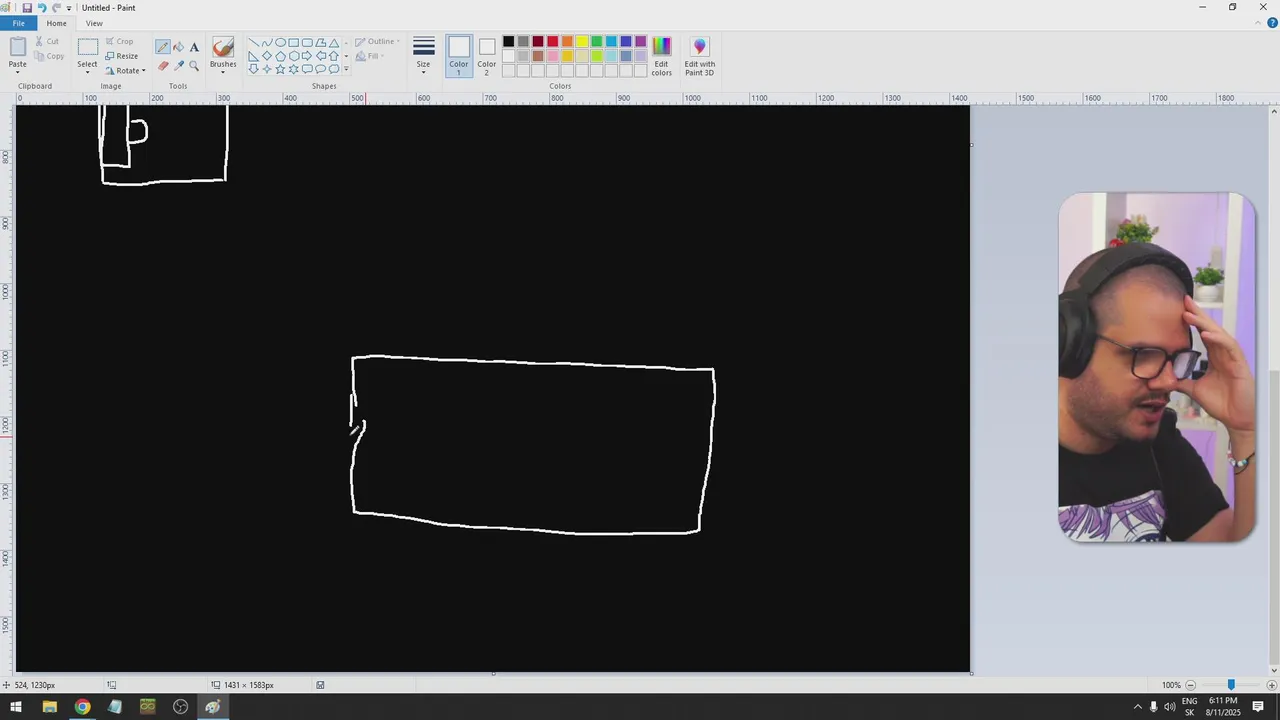The image size is (1280, 720).
Task: Select the Fill with color bucket tool
Action: click(x=179, y=47)
